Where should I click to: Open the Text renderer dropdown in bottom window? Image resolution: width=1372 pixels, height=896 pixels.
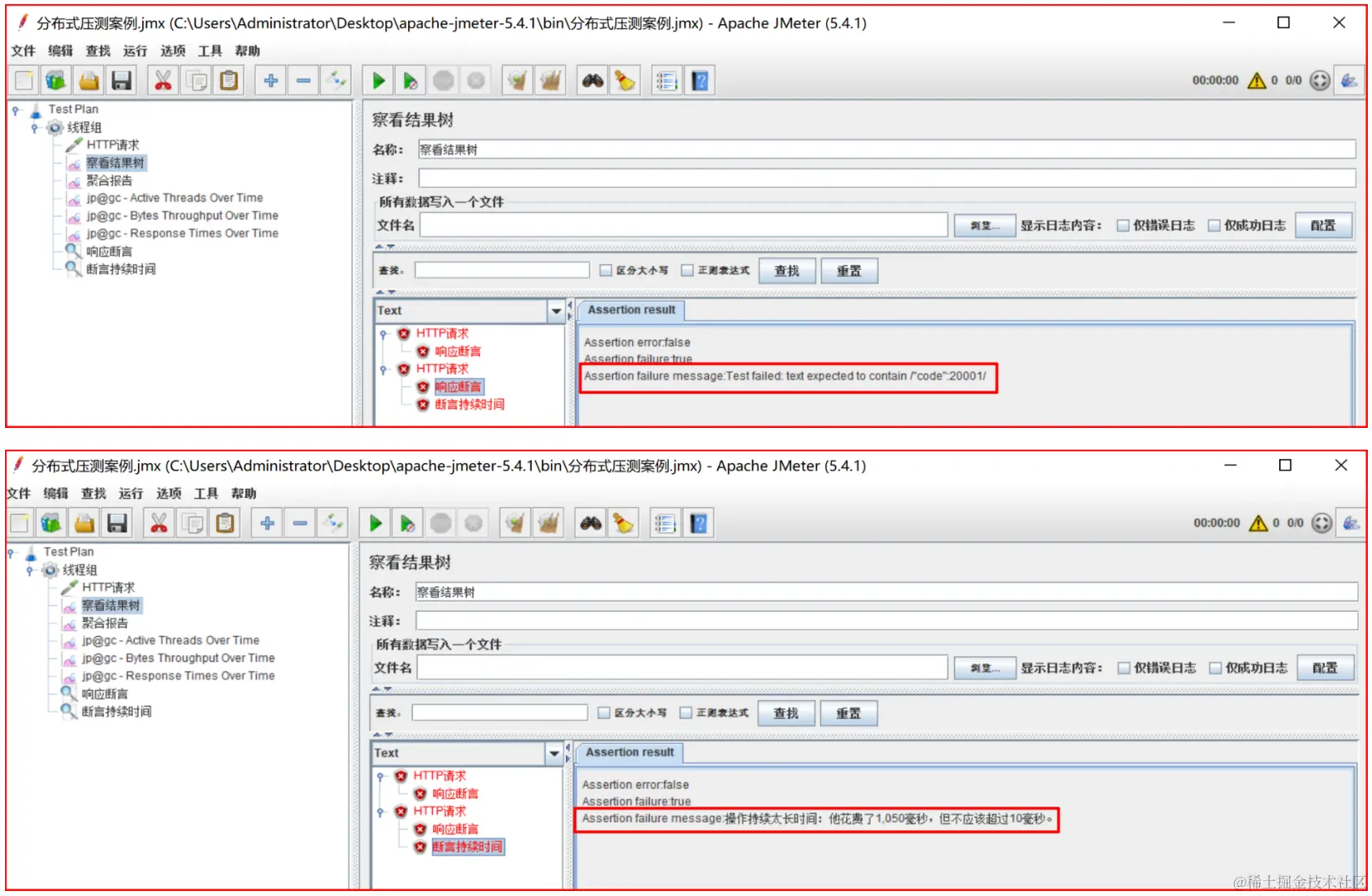pos(554,754)
